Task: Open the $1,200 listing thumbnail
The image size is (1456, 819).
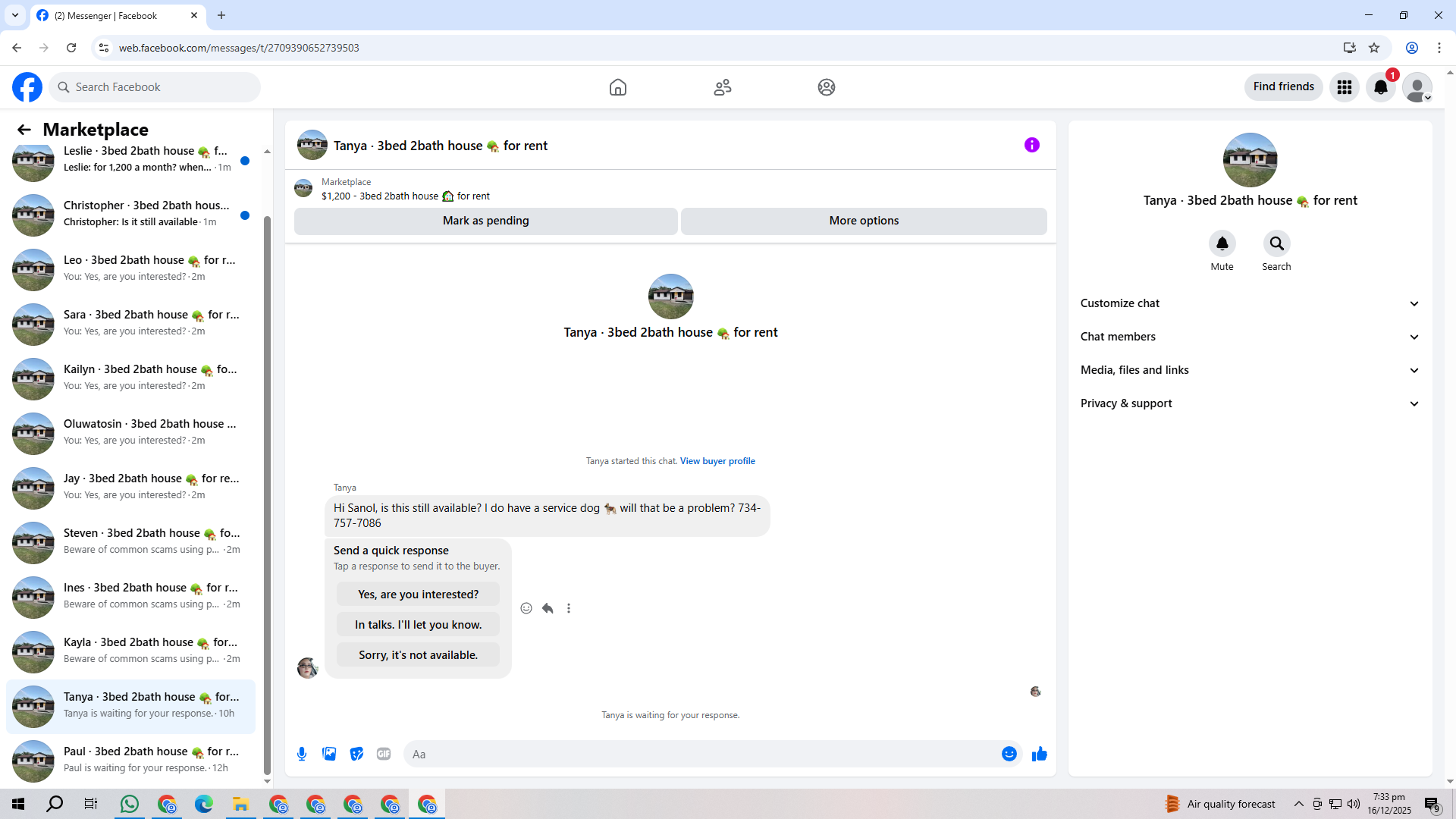Action: (303, 188)
